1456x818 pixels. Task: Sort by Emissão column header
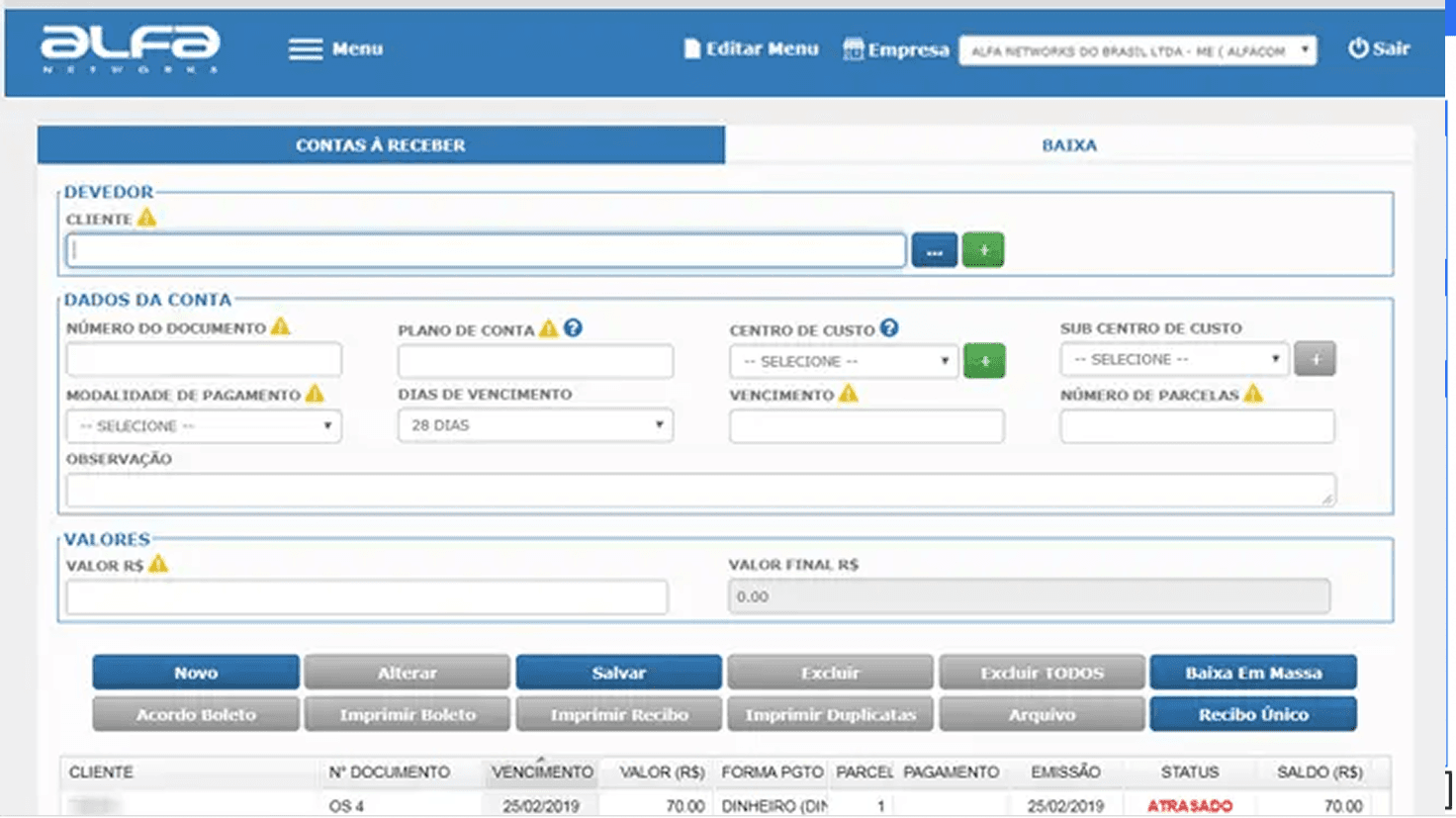coord(1065,772)
